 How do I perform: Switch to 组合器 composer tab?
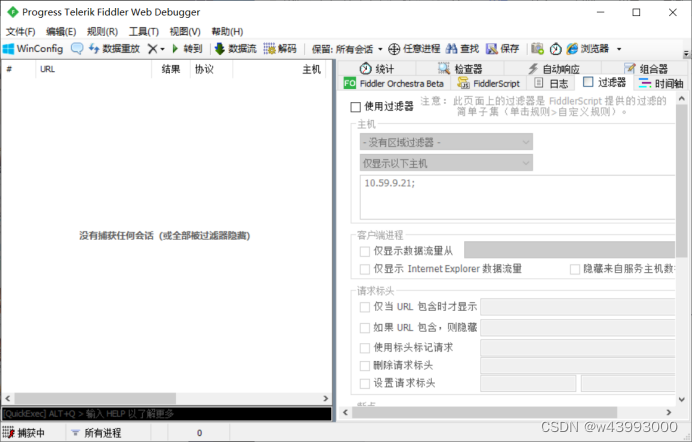pyautogui.click(x=646, y=69)
